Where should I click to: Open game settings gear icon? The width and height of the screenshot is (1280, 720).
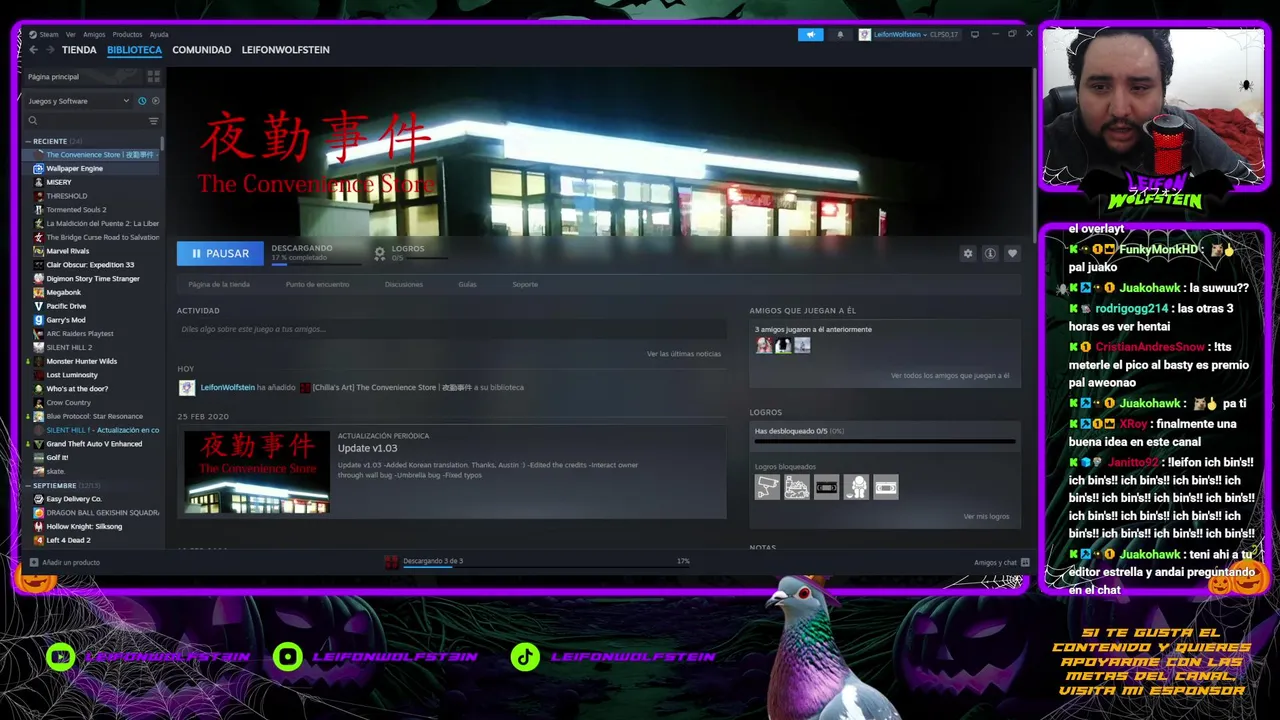[x=967, y=254]
